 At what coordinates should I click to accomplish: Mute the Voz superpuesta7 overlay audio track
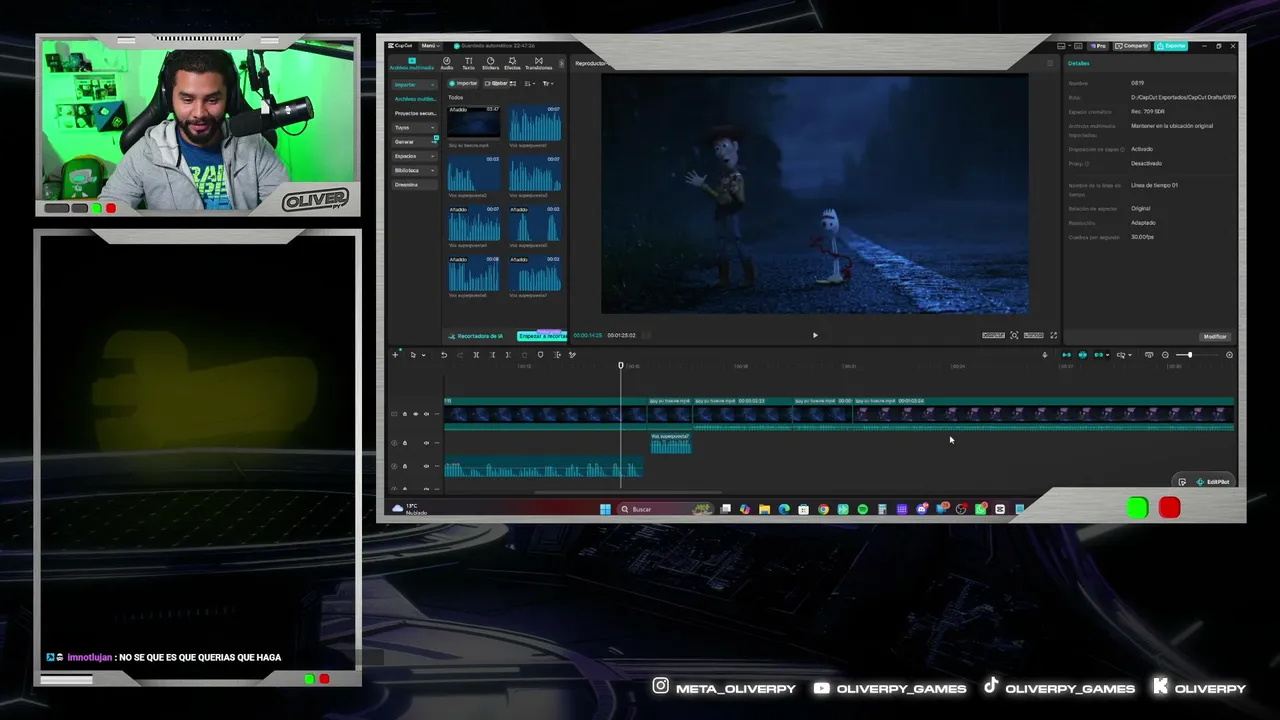[426, 443]
